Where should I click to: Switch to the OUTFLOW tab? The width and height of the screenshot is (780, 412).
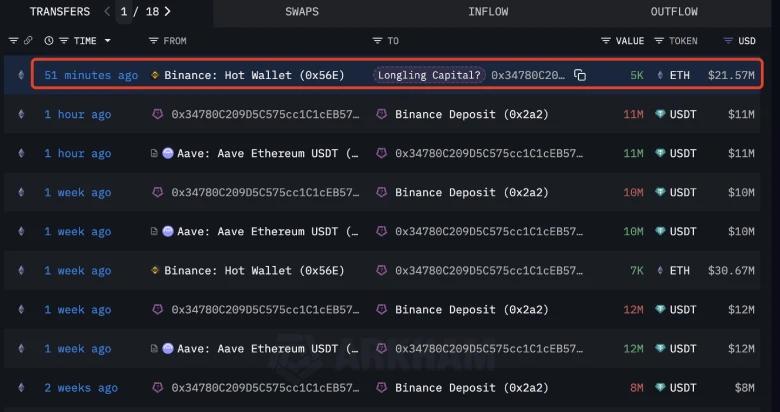674,12
